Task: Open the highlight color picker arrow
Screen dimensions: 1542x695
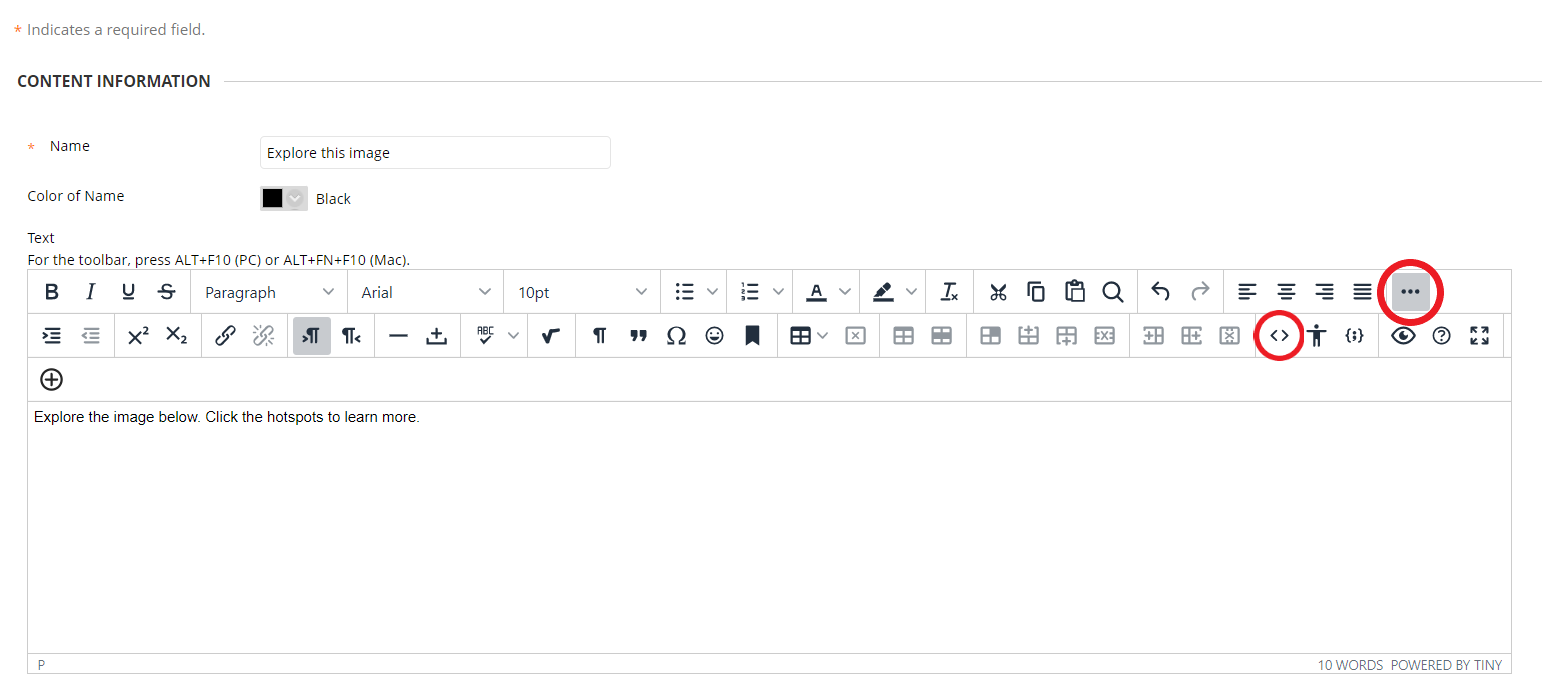Action: click(911, 292)
